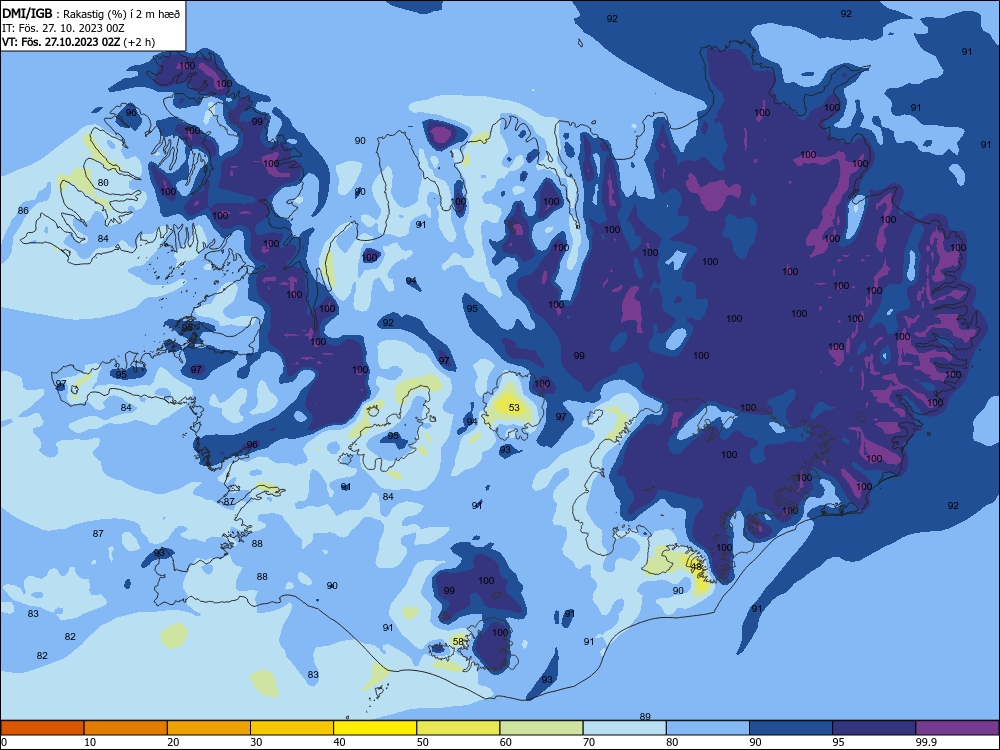Click the 'VT: Fös. 27.10.2023 02Z' line
The image size is (1000, 750).
(x=61, y=42)
